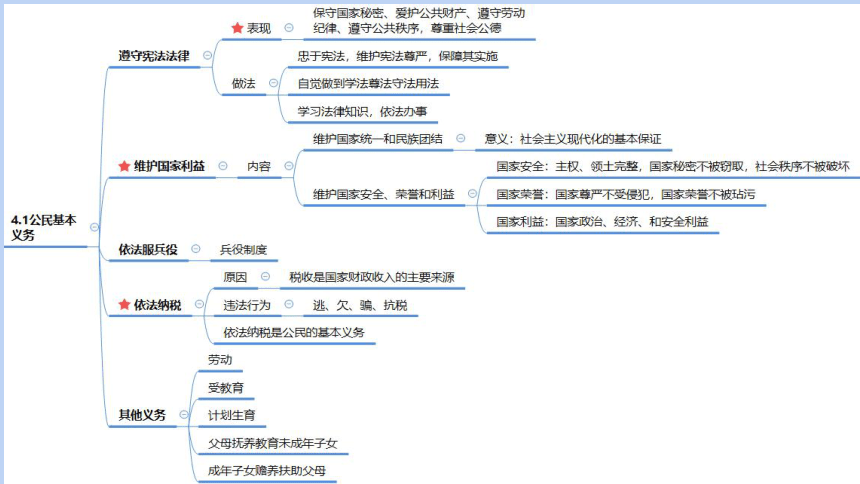The width and height of the screenshot is (860, 484).
Task: Select node 成年子女赡养扶助父母
Action: point(267,470)
